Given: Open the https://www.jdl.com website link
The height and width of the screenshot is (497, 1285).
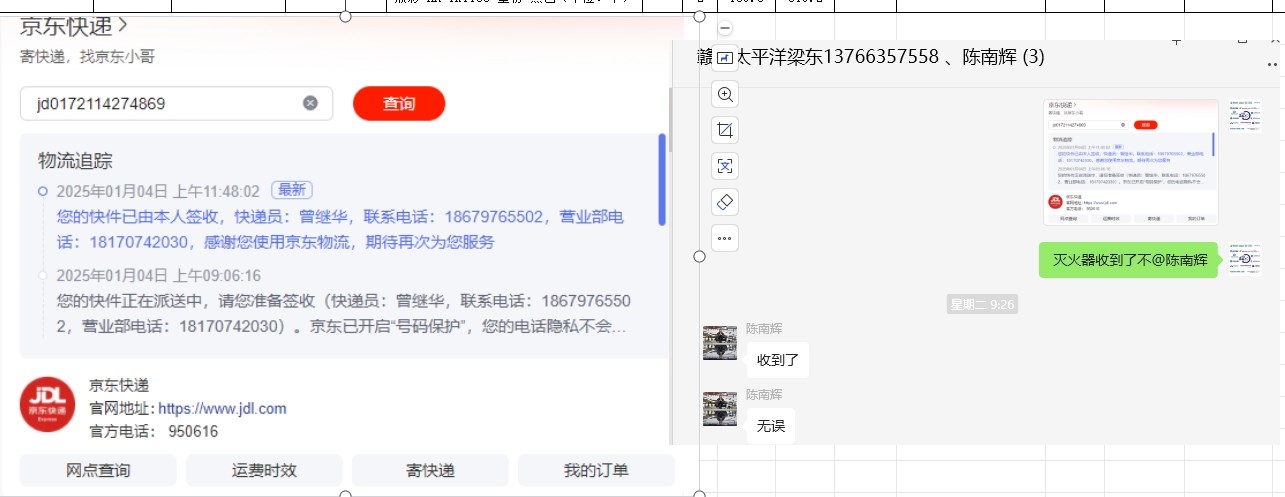Looking at the screenshot, I should (222, 408).
